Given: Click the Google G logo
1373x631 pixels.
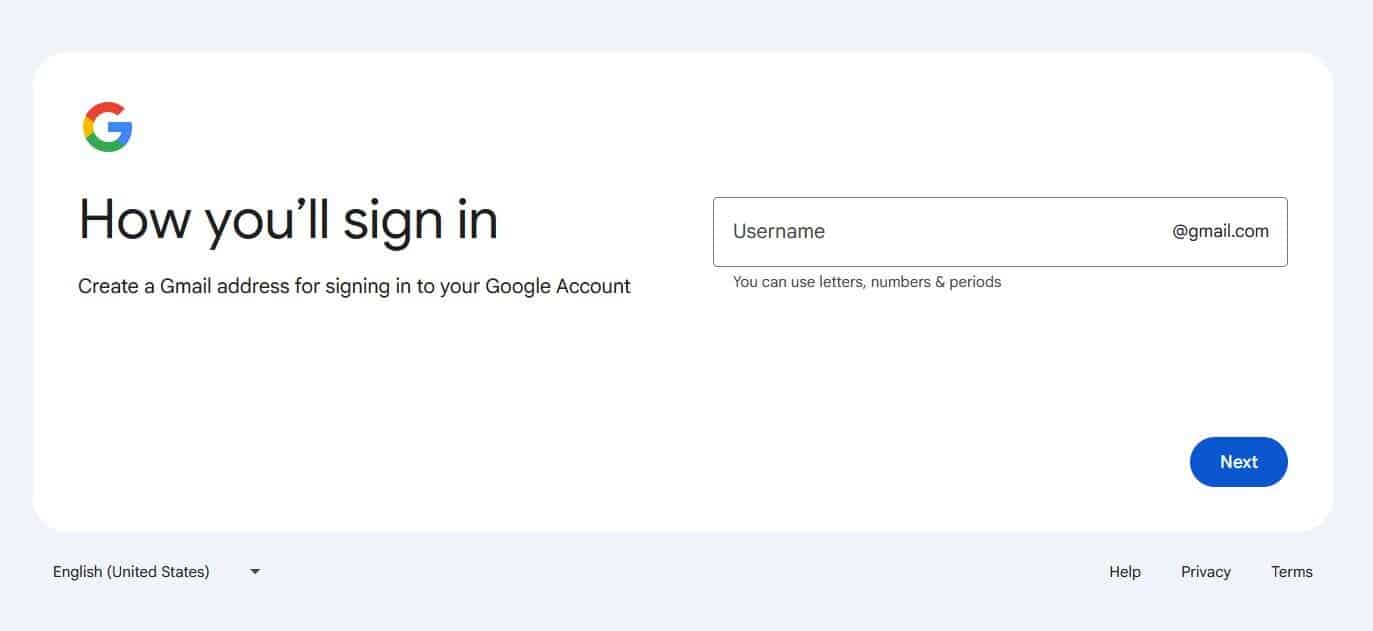Looking at the screenshot, I should point(108,127).
